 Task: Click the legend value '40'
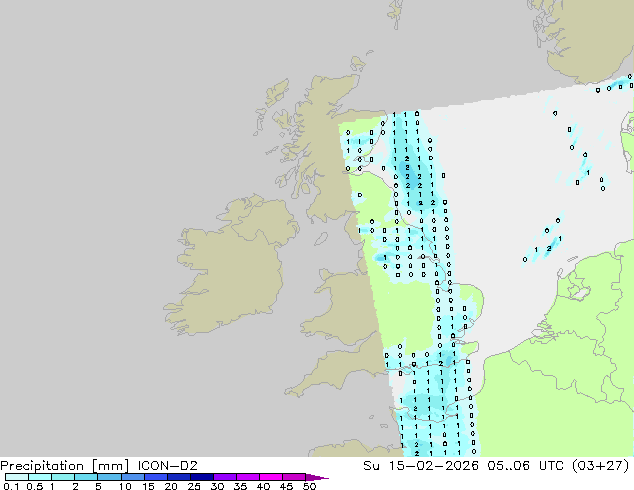tap(263, 486)
